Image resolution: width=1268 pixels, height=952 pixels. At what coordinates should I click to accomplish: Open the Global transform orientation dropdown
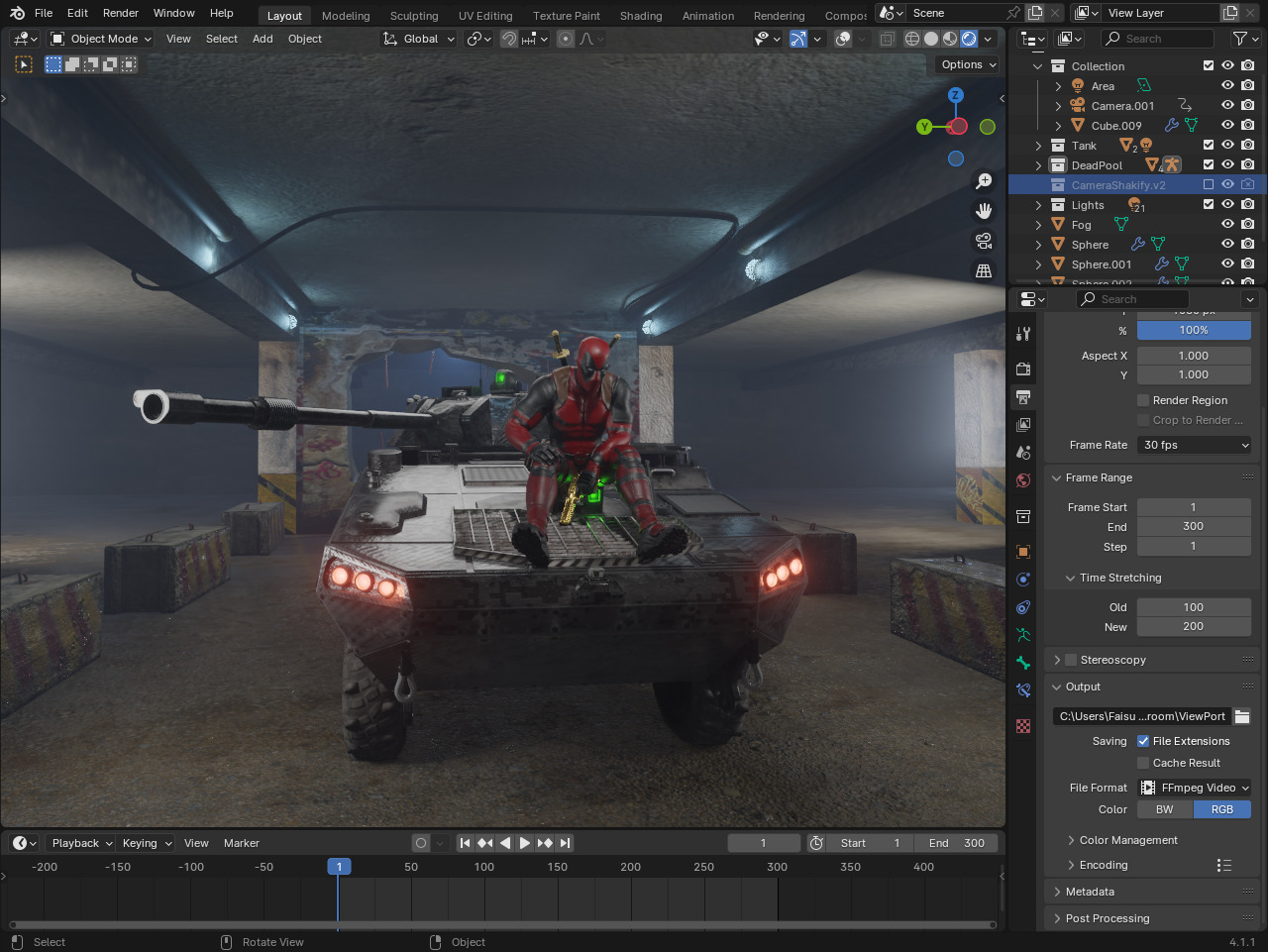(419, 39)
